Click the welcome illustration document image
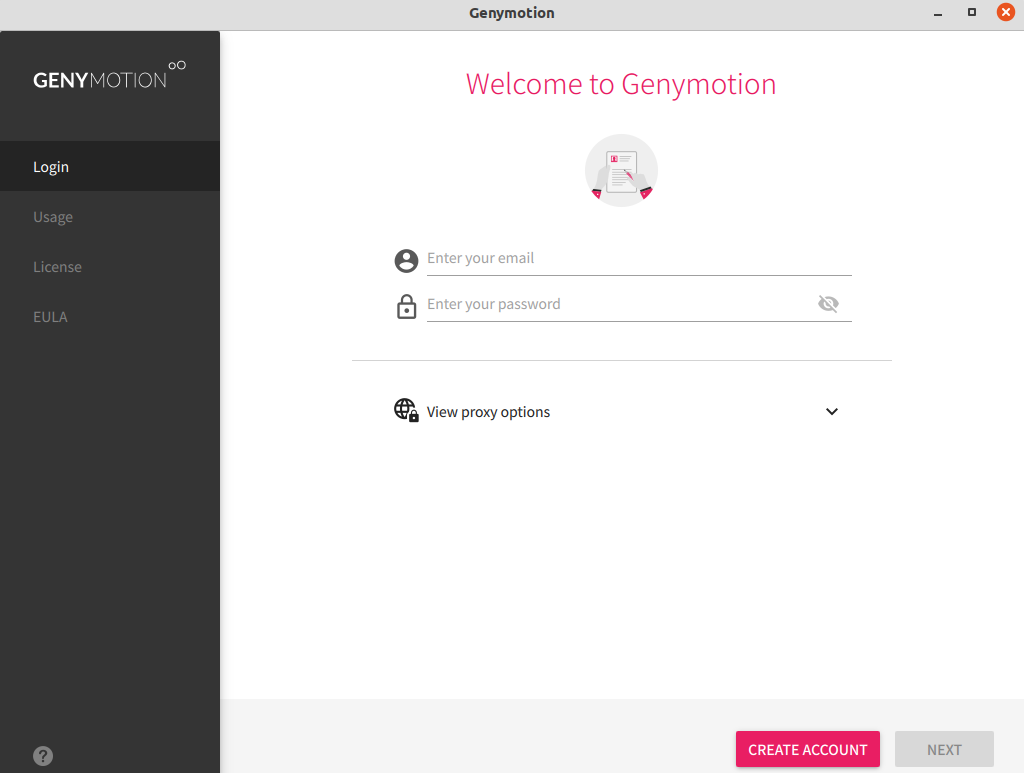 click(621, 170)
